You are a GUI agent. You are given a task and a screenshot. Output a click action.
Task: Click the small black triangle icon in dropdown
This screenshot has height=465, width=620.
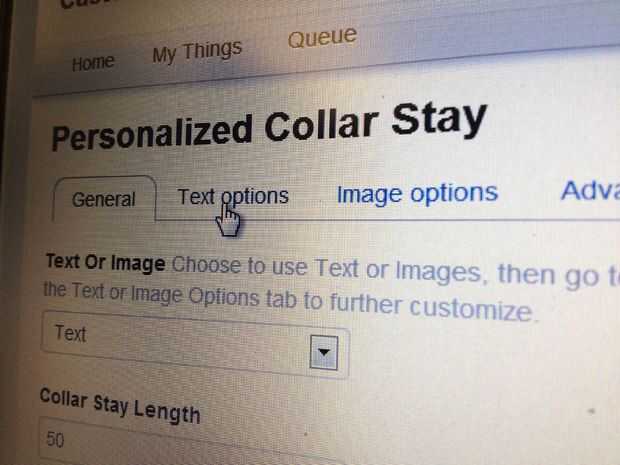(x=324, y=352)
